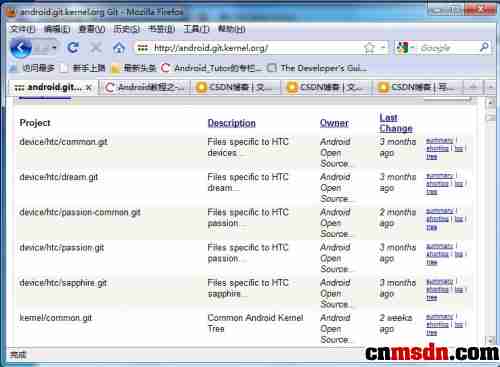
Task: Reload the page with the refresh icon
Action: pyautogui.click(x=73, y=48)
